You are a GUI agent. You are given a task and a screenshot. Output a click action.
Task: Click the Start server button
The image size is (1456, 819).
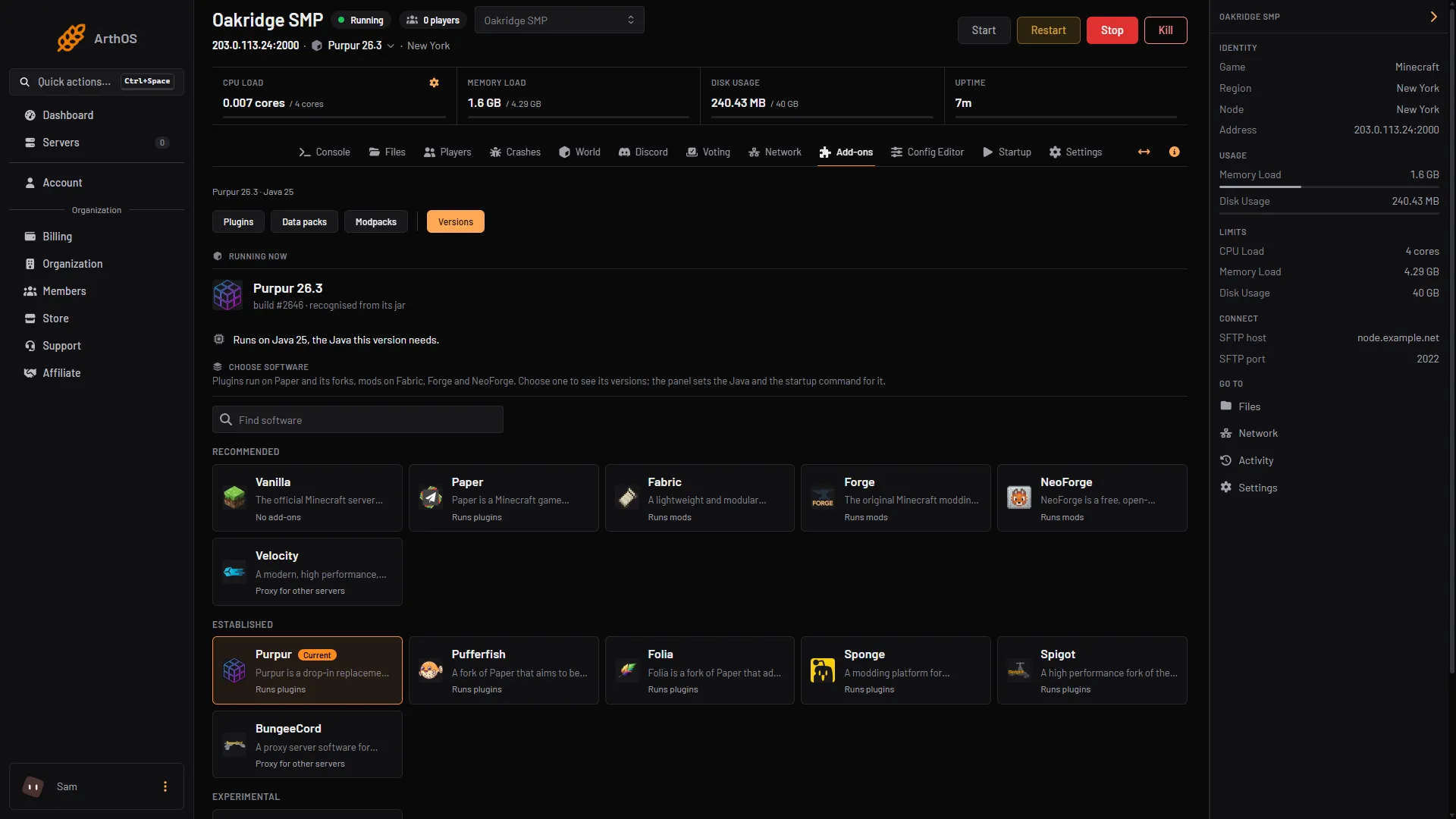[x=984, y=30]
